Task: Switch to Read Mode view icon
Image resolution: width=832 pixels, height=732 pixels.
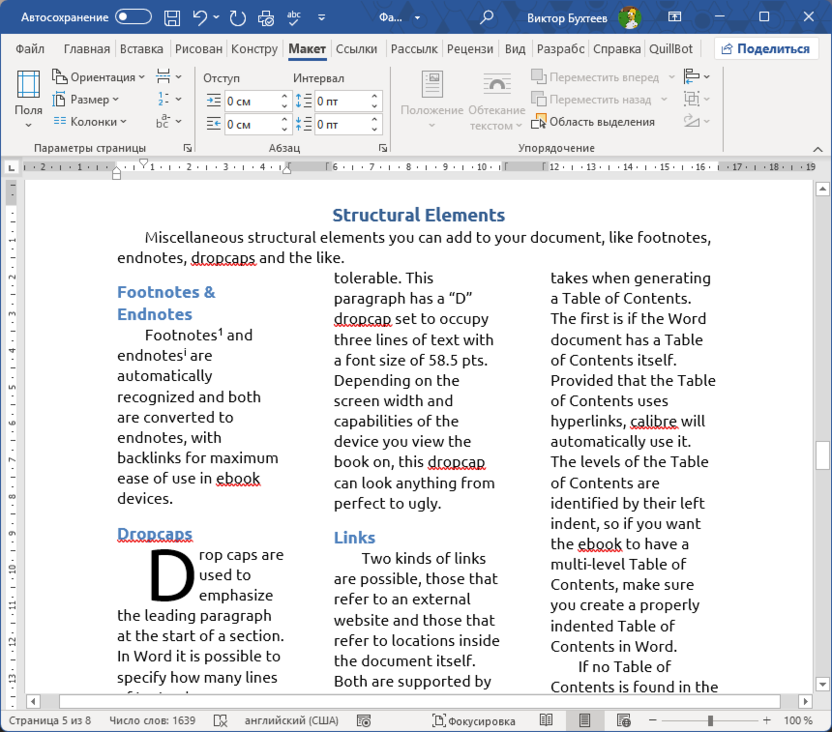Action: coord(546,720)
